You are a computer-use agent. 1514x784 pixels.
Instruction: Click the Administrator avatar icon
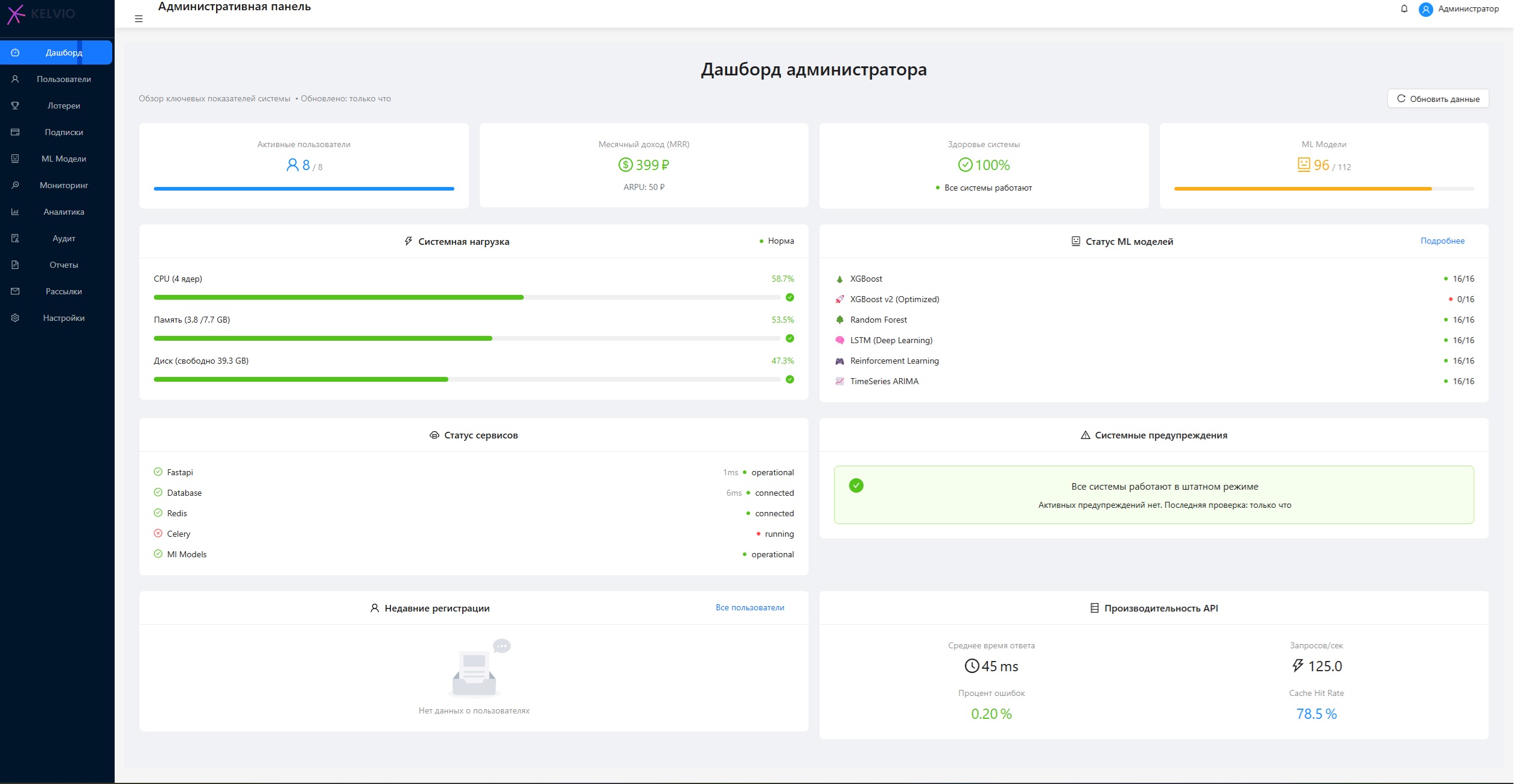[x=1426, y=9]
